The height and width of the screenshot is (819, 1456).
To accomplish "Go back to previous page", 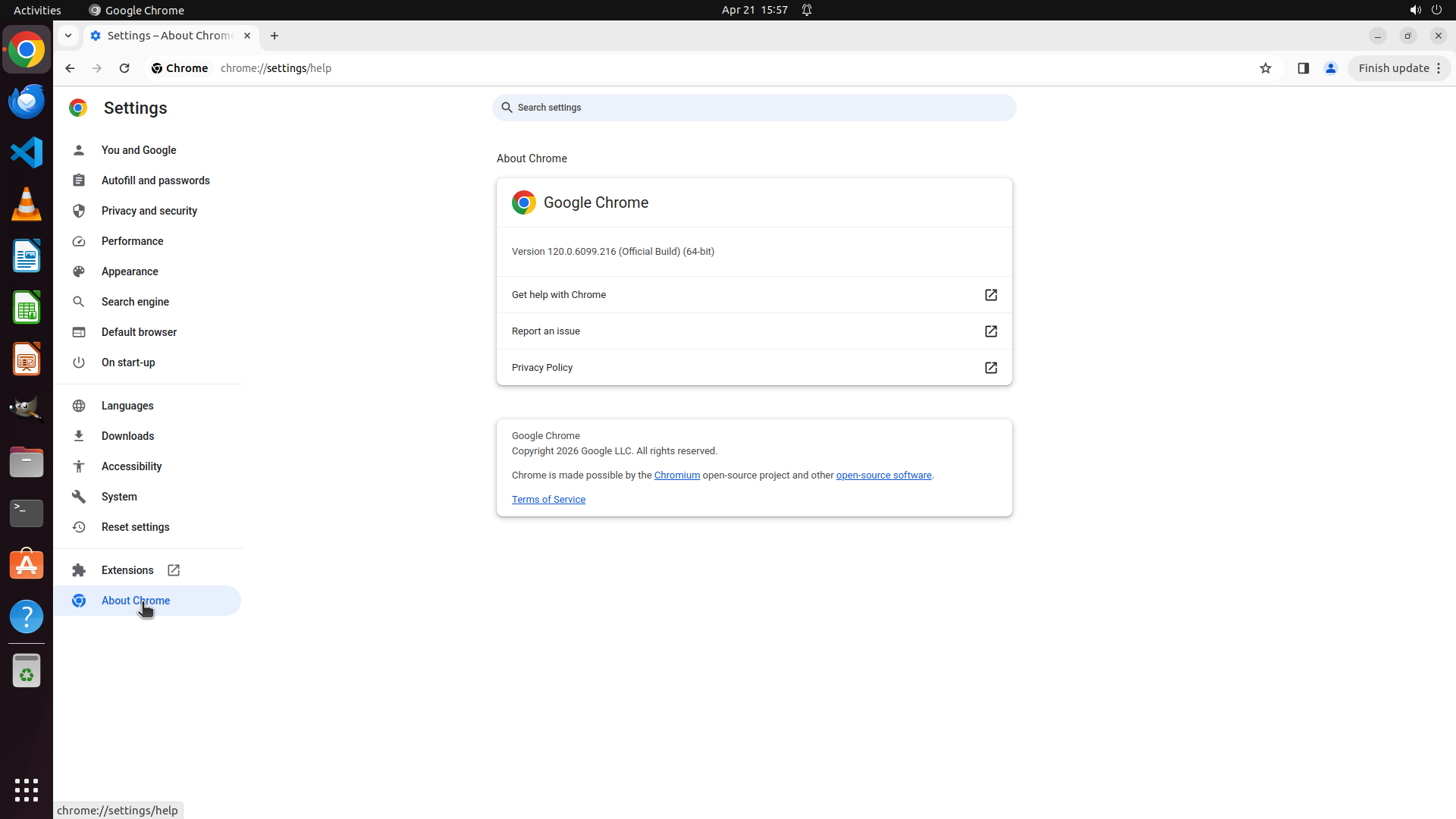I will tap(70, 68).
